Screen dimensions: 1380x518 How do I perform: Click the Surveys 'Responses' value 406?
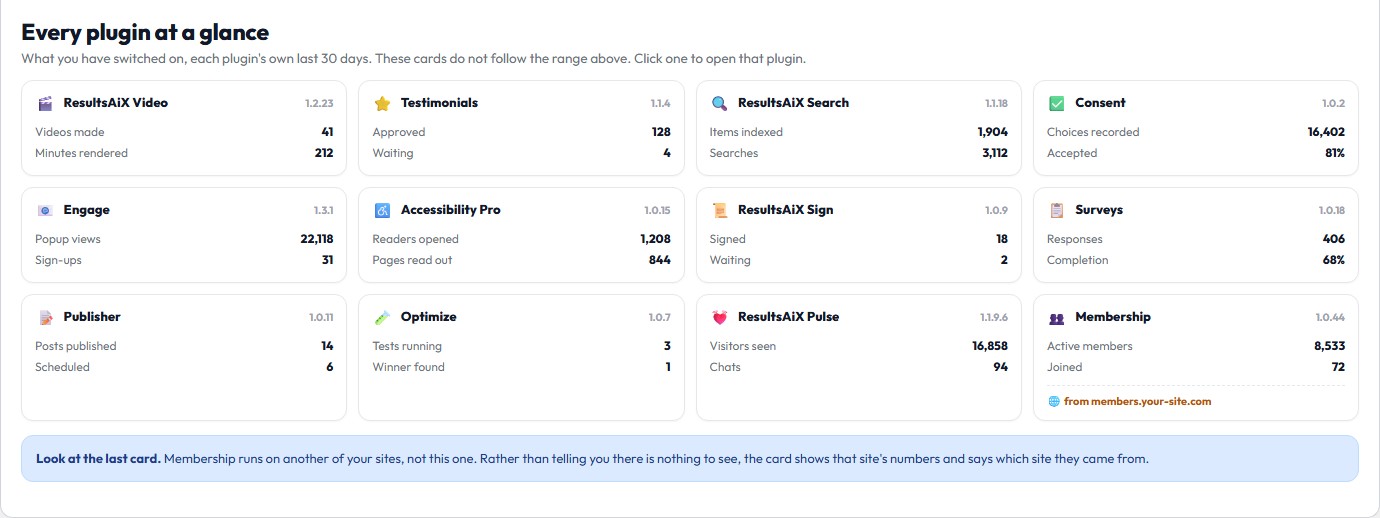(x=1334, y=239)
